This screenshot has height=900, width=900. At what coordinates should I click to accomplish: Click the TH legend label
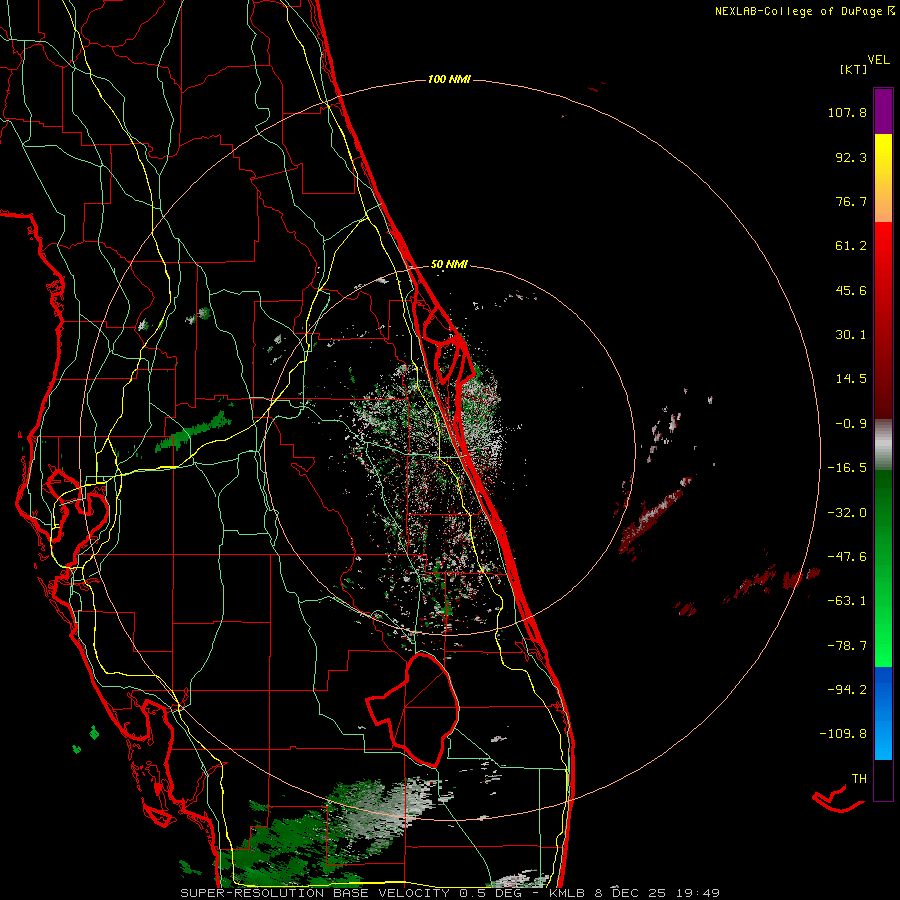[859, 779]
